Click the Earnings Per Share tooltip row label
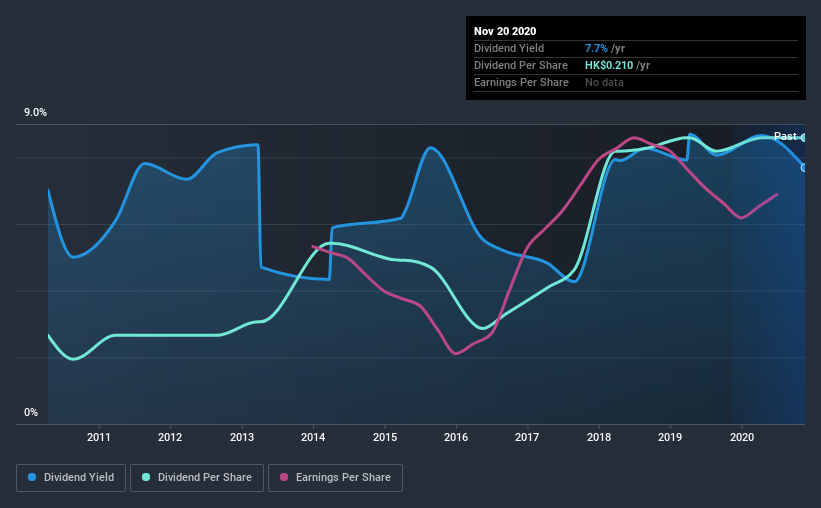This screenshot has width=821, height=508. (x=521, y=82)
